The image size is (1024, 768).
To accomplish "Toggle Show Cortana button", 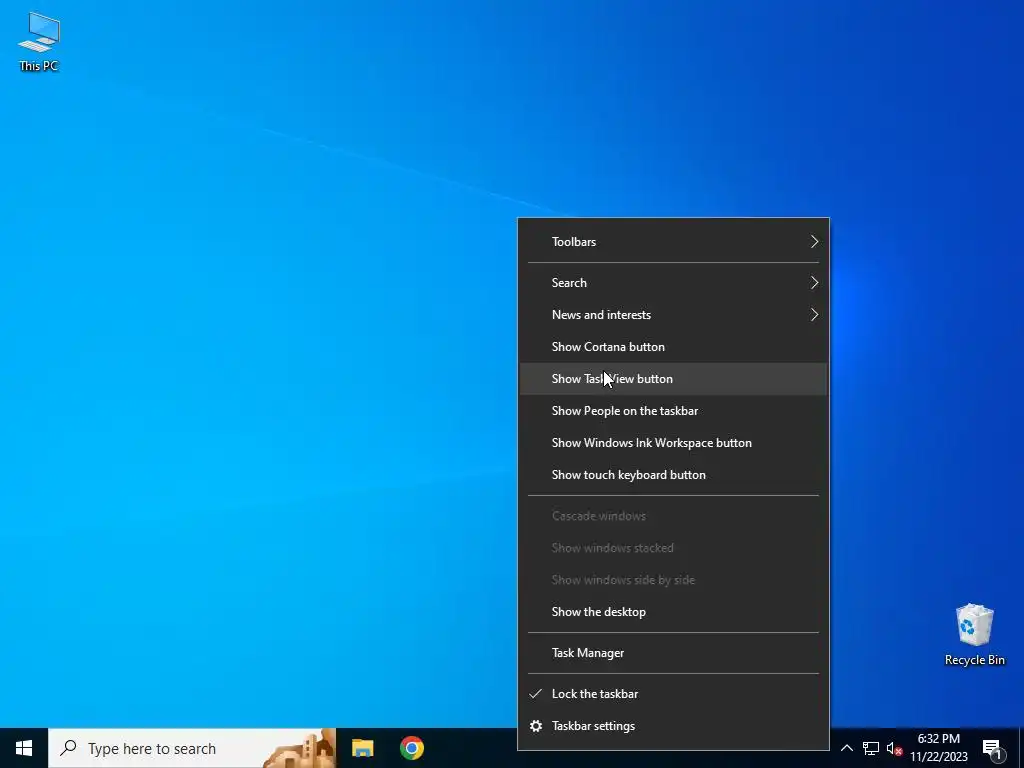I will [x=673, y=347].
